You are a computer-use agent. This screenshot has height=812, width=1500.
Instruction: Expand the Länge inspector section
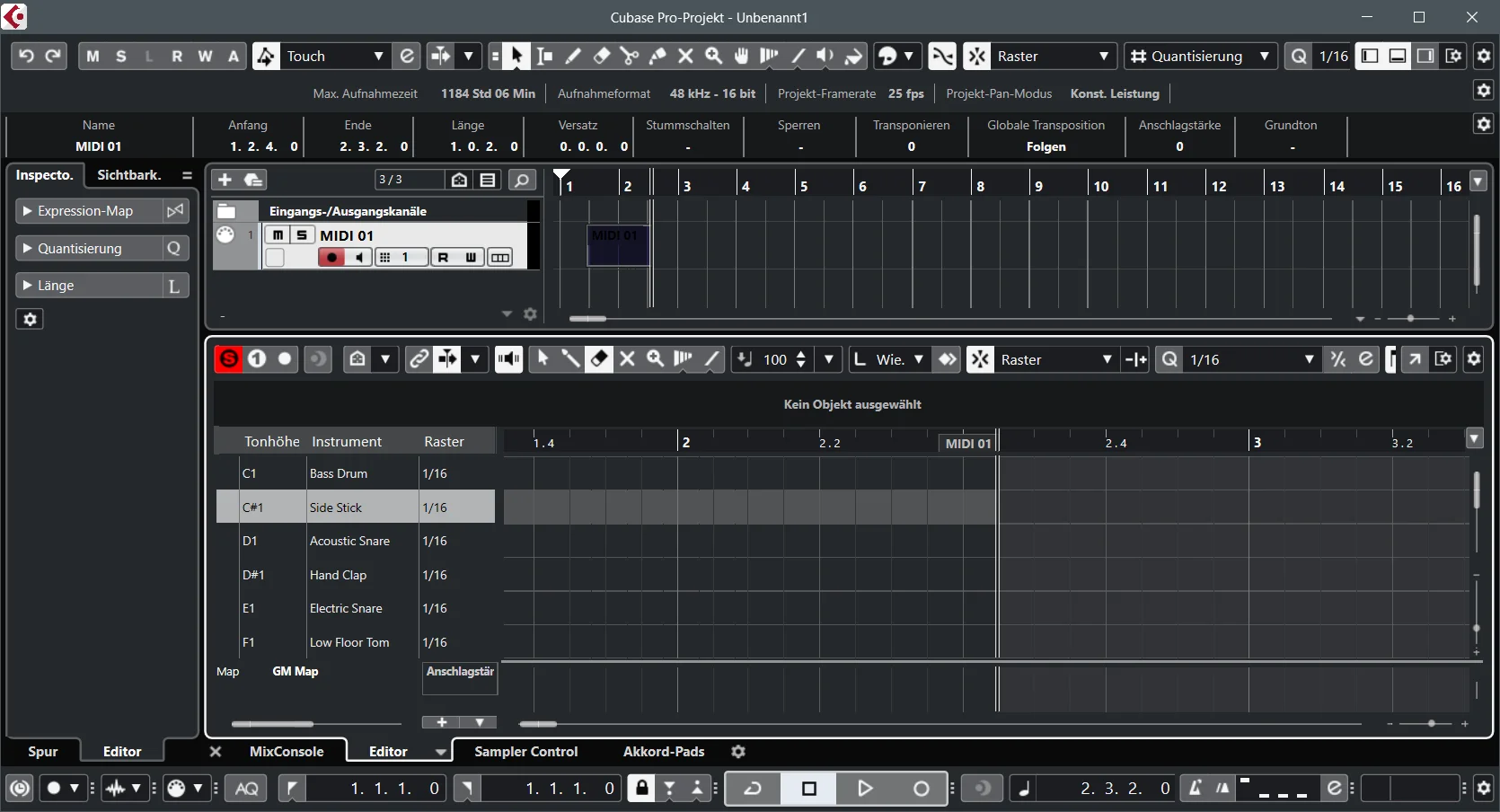[x=28, y=286]
